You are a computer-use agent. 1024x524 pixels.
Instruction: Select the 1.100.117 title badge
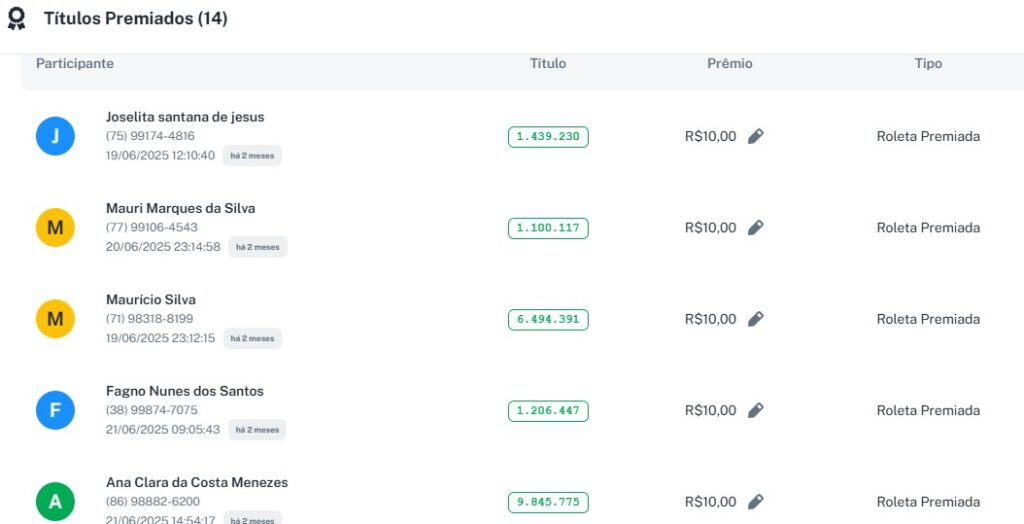pos(548,228)
